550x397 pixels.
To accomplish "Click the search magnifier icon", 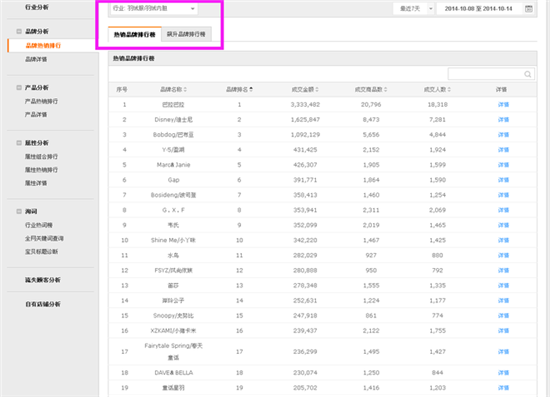I will pyautogui.click(x=528, y=74).
